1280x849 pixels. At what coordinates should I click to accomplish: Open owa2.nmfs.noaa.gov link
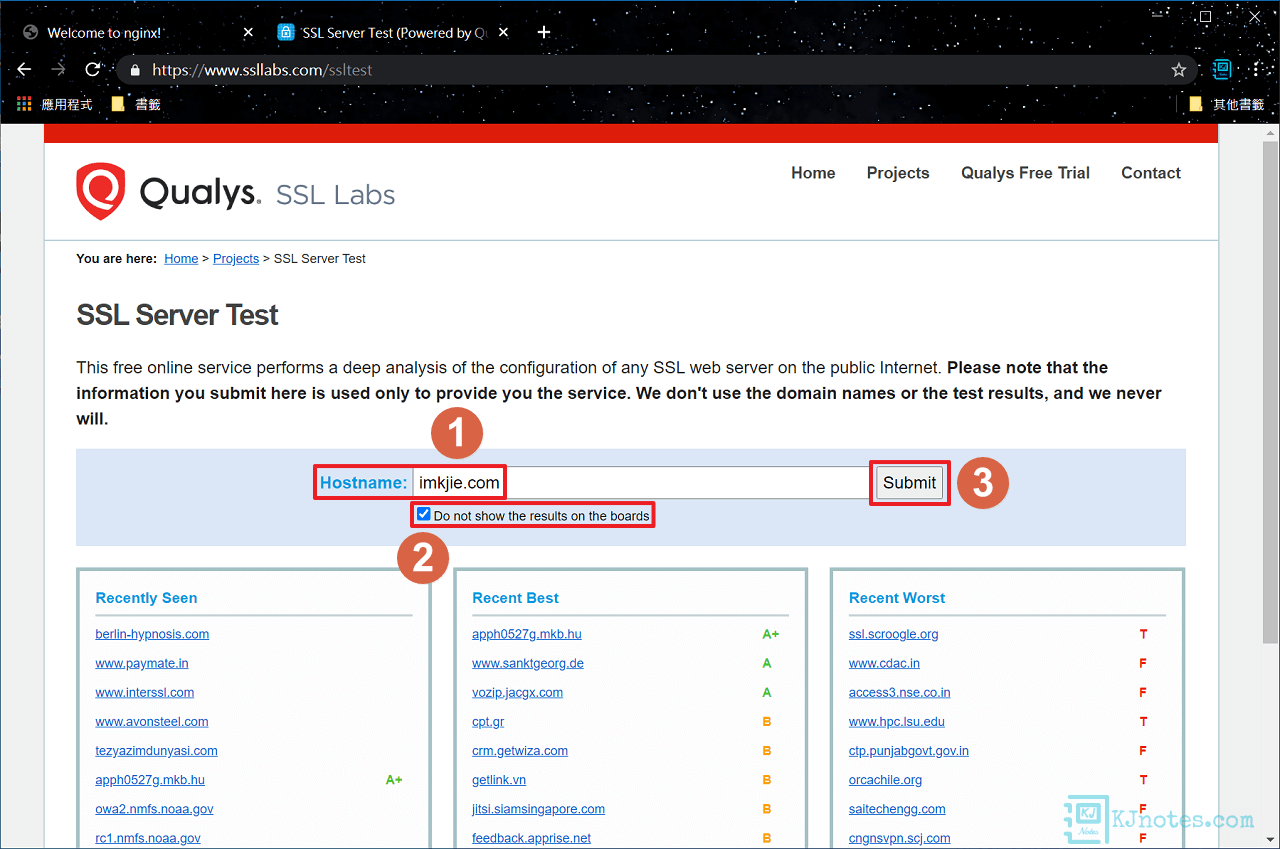point(154,808)
